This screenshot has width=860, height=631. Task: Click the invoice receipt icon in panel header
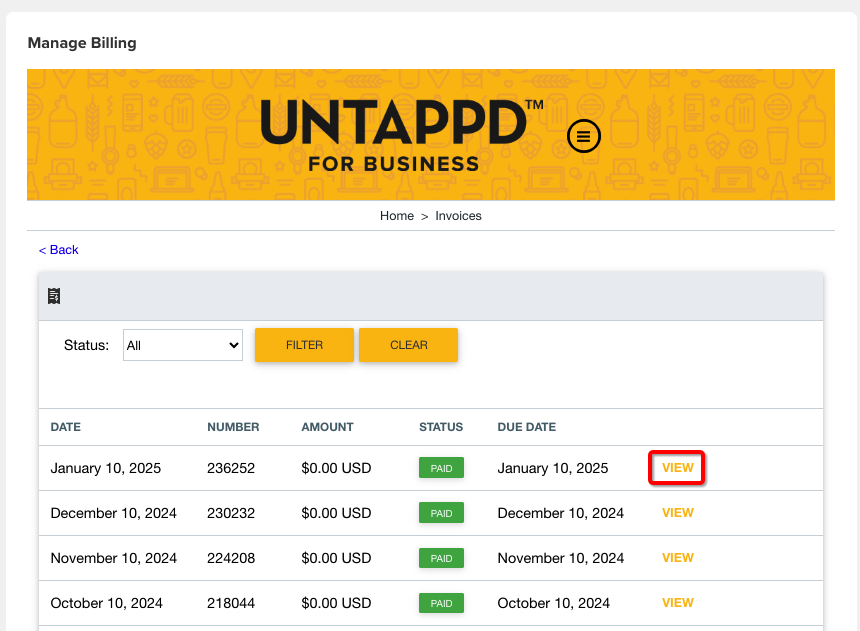point(54,296)
